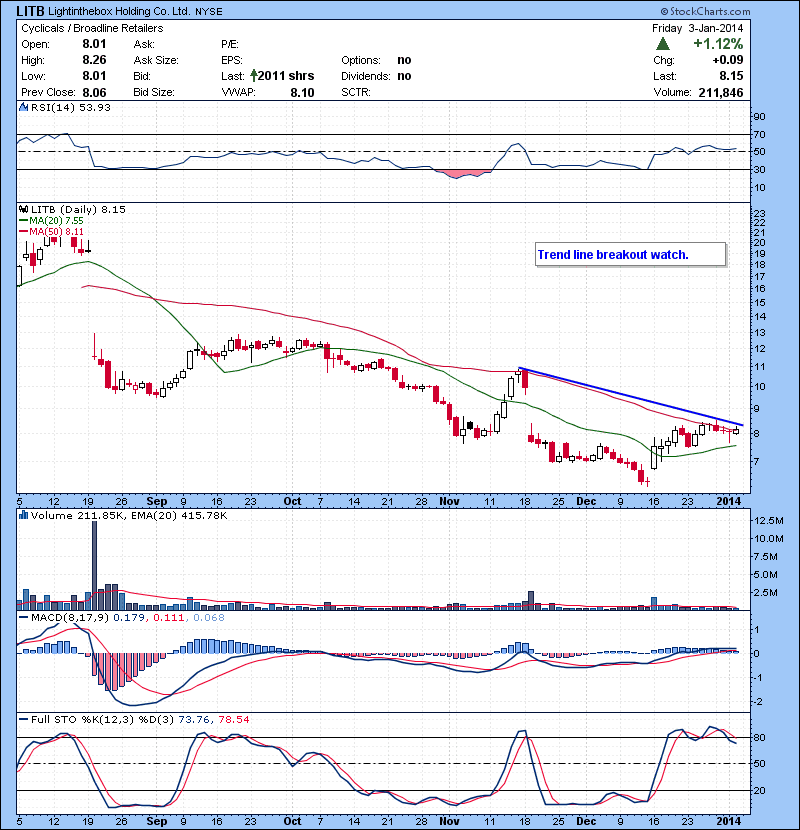Viewport: 800px width, 830px height.
Task: Click Cyclicals / Broadline Retailers sector text
Action: tap(92, 28)
